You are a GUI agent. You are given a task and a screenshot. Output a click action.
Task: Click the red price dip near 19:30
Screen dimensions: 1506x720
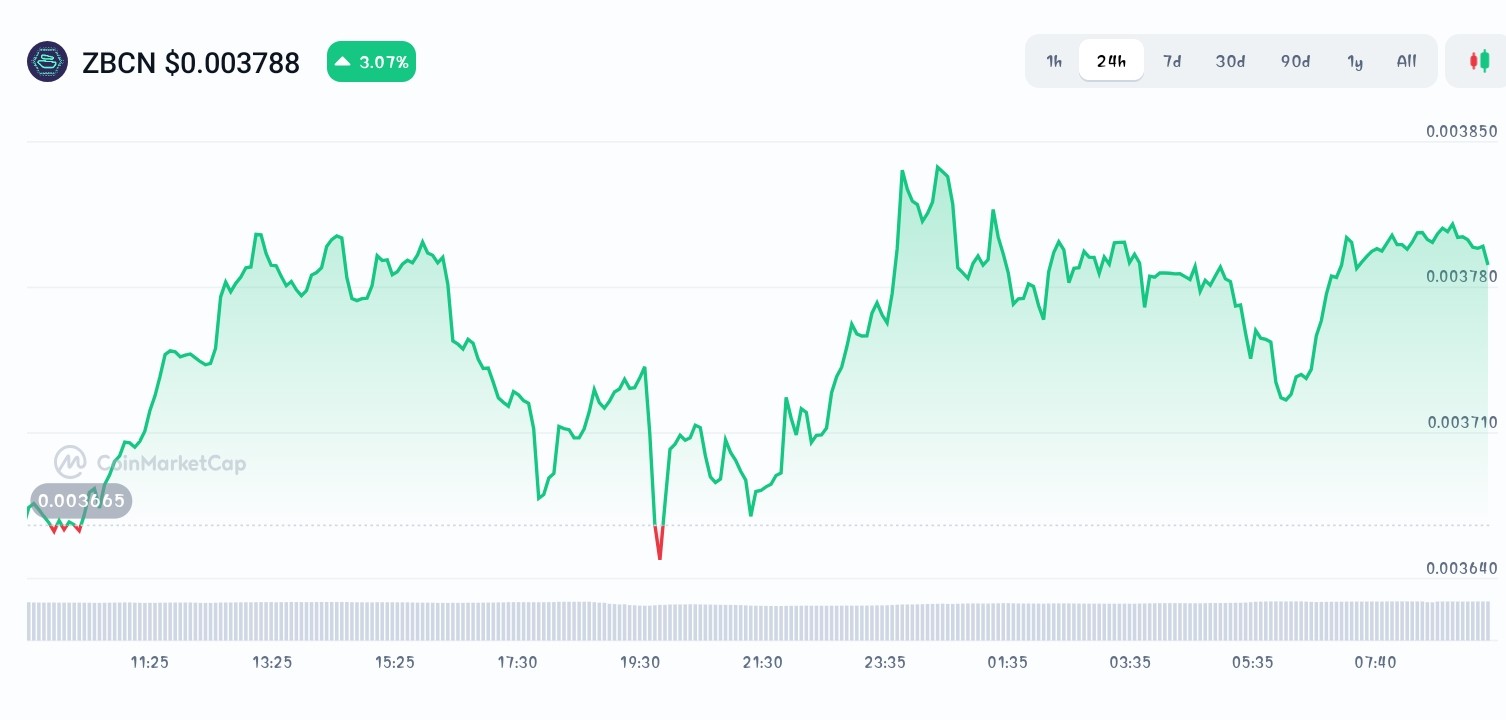[x=659, y=541]
